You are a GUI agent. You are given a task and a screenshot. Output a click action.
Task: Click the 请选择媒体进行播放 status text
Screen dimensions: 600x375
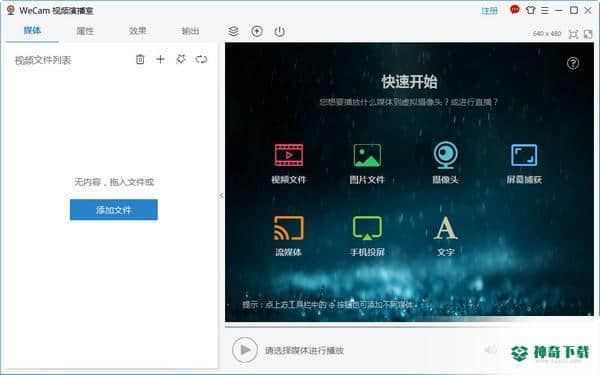tap(305, 350)
